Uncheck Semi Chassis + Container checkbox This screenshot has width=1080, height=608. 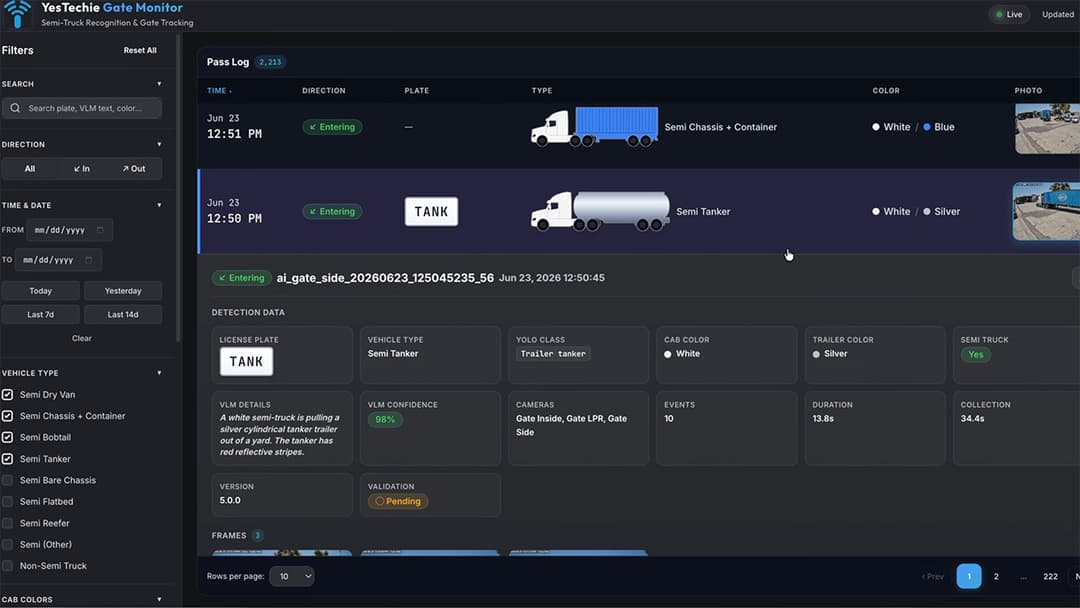point(8,416)
